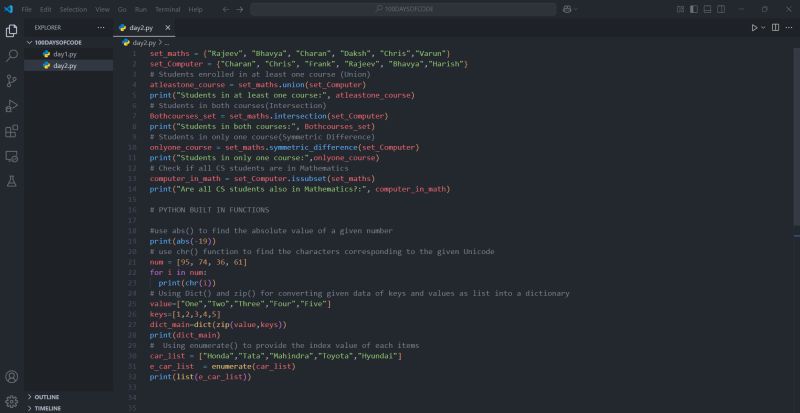
Task: Open the Terminal menu
Action: pyautogui.click(x=167, y=9)
